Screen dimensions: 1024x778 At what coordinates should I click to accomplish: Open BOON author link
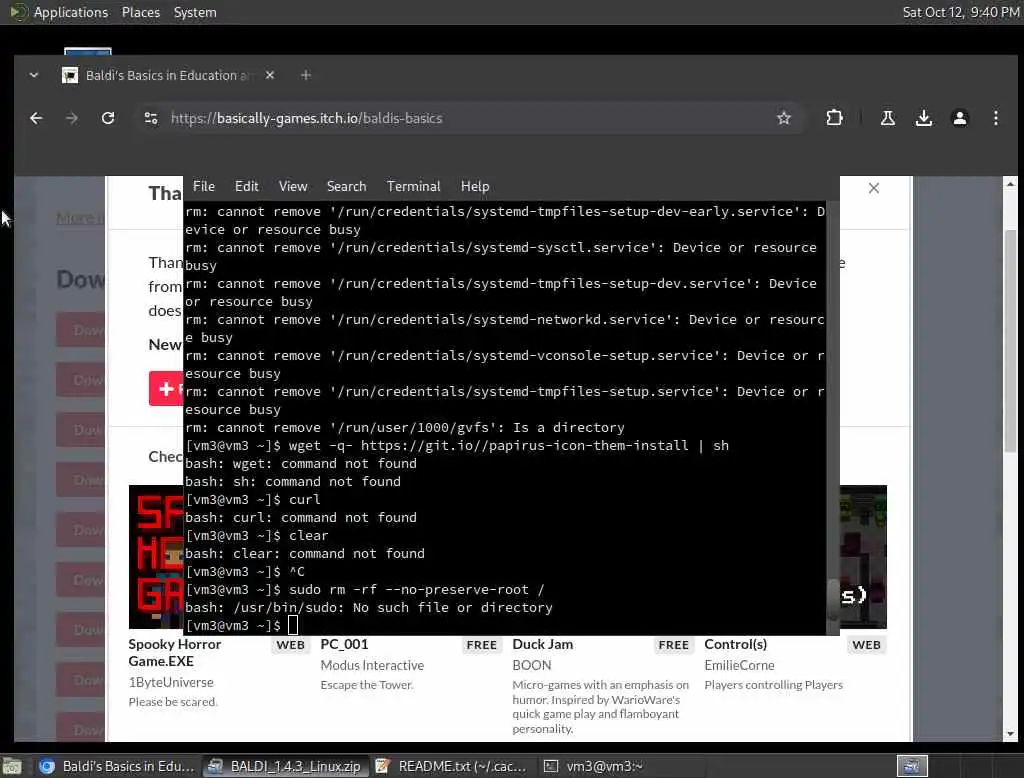(x=532, y=665)
